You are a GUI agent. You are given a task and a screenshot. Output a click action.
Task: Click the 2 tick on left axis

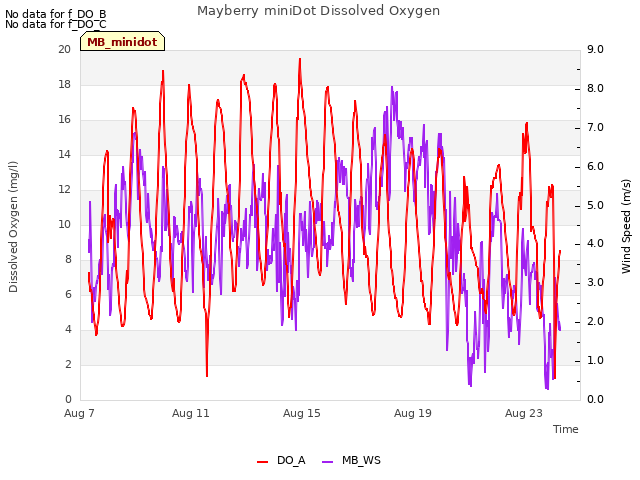pos(68,364)
